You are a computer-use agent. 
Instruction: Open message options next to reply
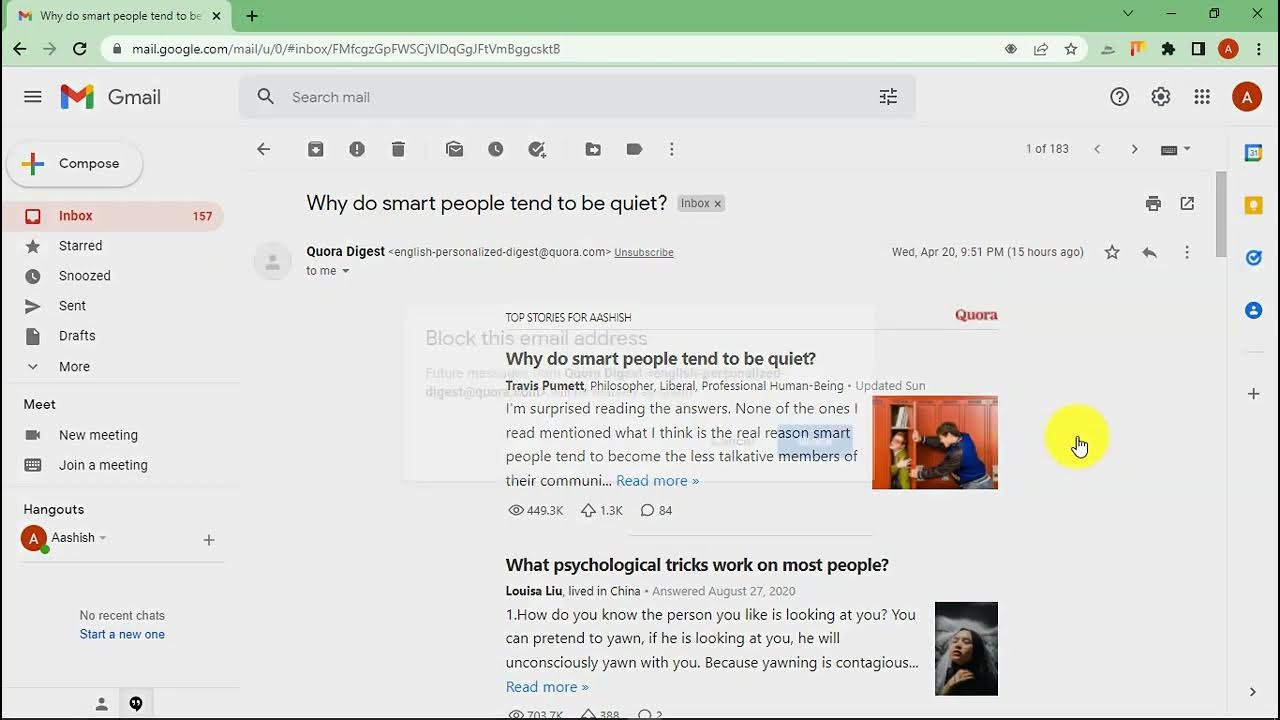tap(1187, 252)
